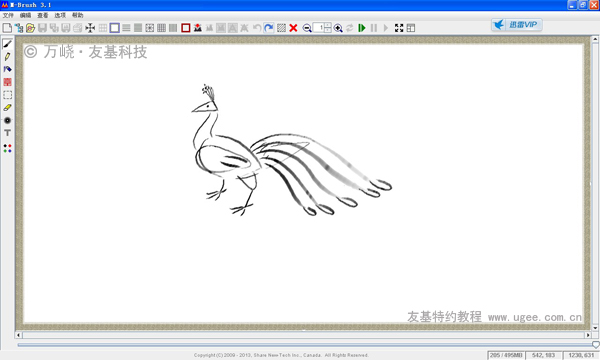Click the 迅雷VIP button

coord(517,25)
